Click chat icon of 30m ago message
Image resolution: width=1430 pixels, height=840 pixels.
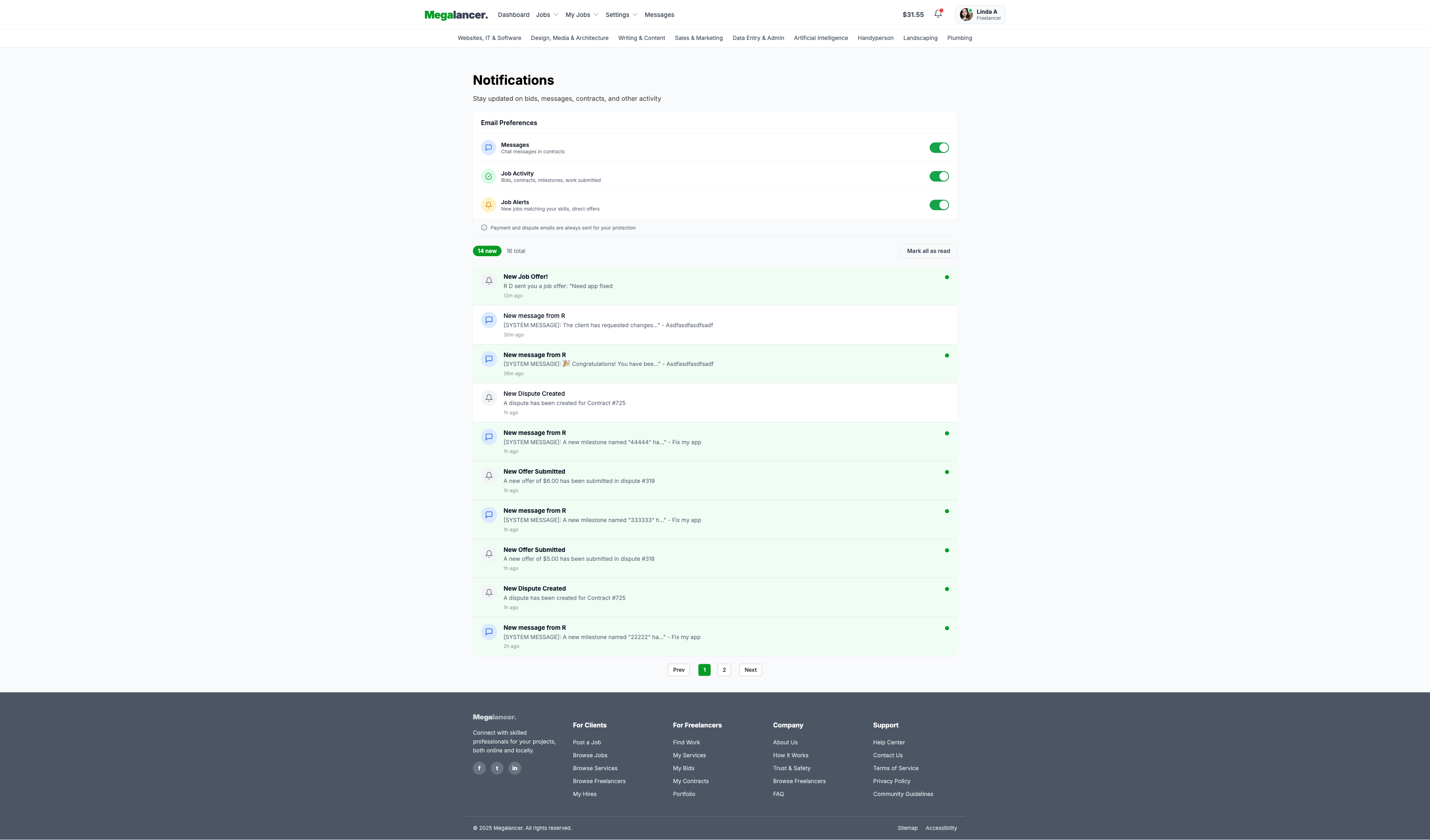pyautogui.click(x=489, y=320)
